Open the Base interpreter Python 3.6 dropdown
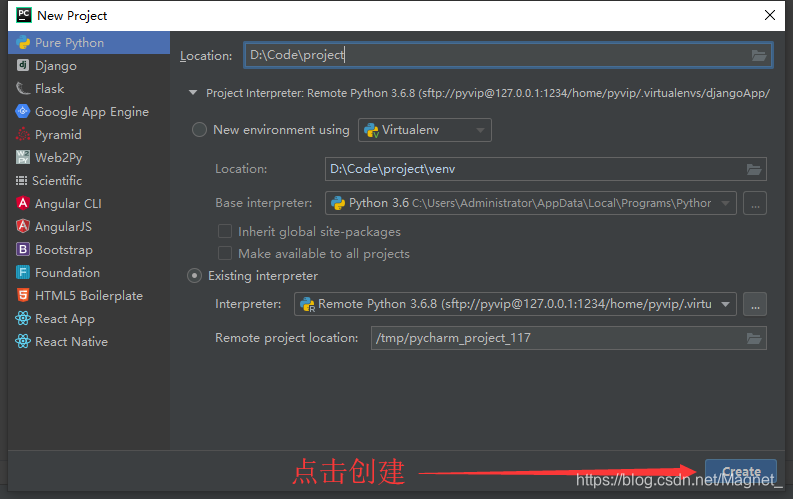Viewport: 793px width, 499px height. (531, 203)
